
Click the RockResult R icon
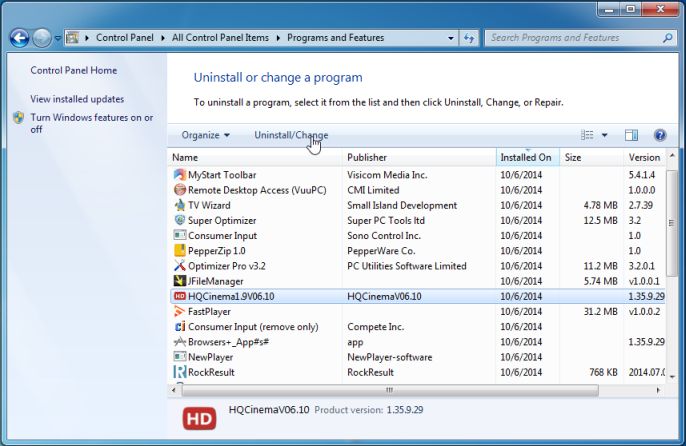[180, 372]
